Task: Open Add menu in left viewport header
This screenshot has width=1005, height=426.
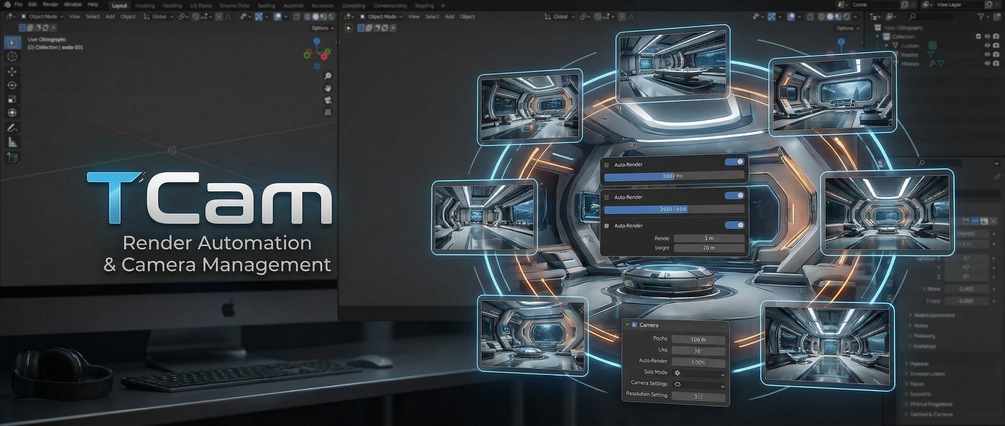Action: click(x=110, y=17)
